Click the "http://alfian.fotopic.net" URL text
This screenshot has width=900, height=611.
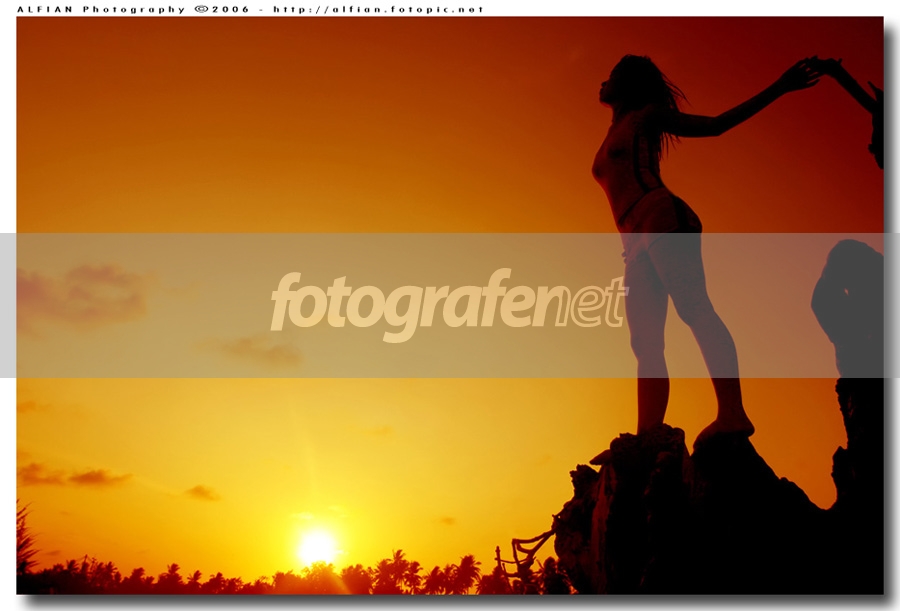[378, 9]
